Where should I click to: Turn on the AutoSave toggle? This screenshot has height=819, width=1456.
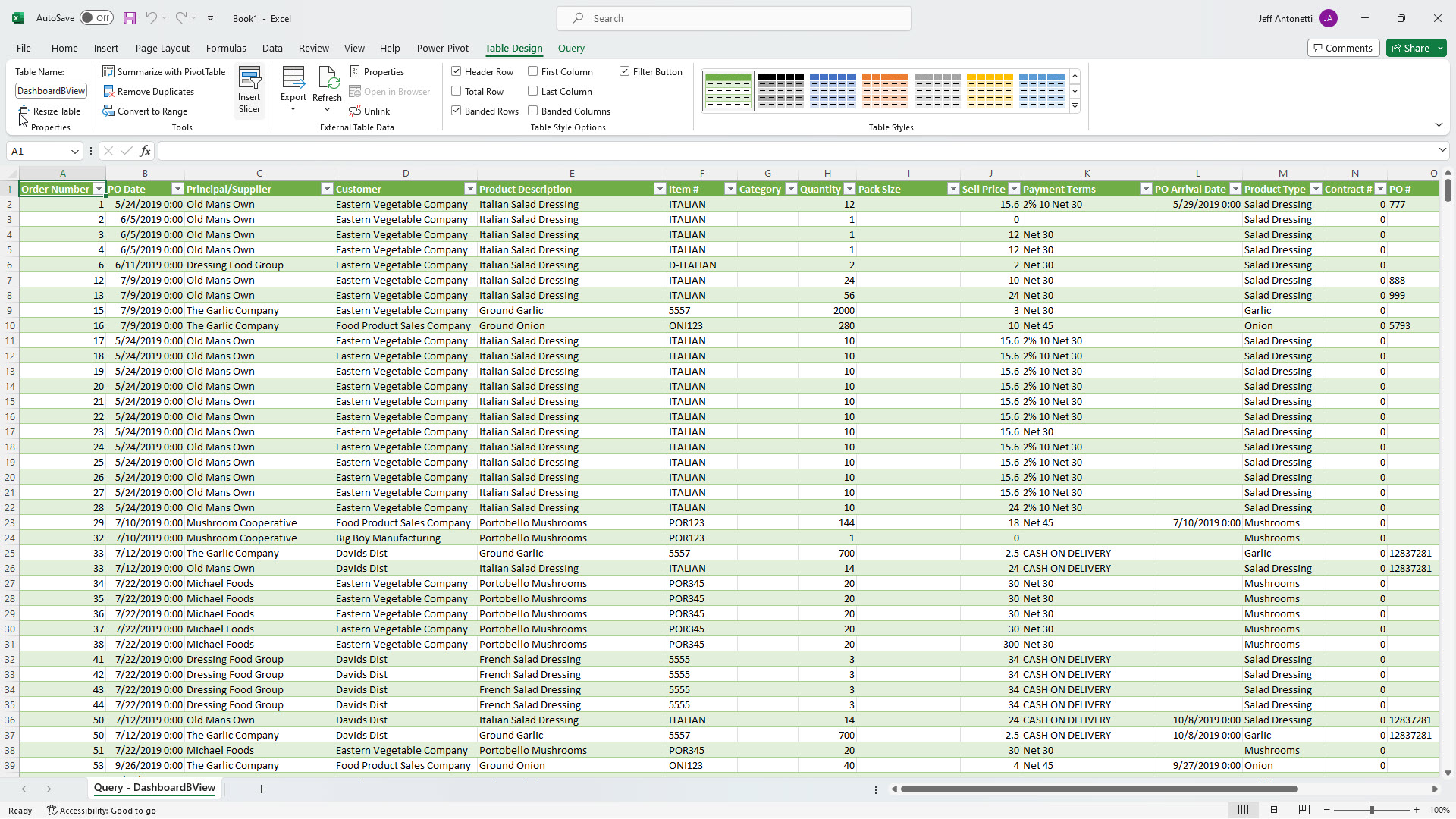point(96,18)
